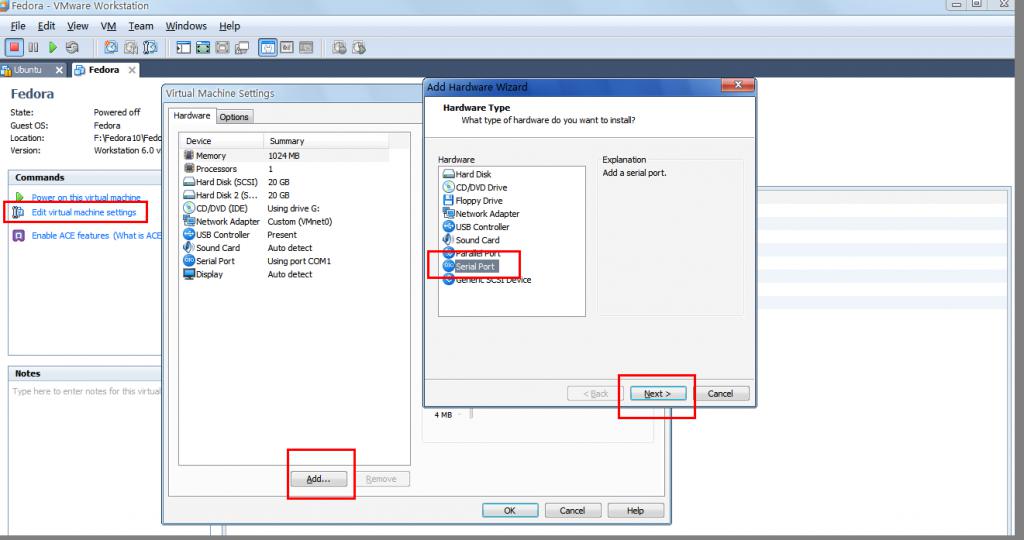Click in the Notes text area
The image size is (1024, 540).
click(85, 457)
